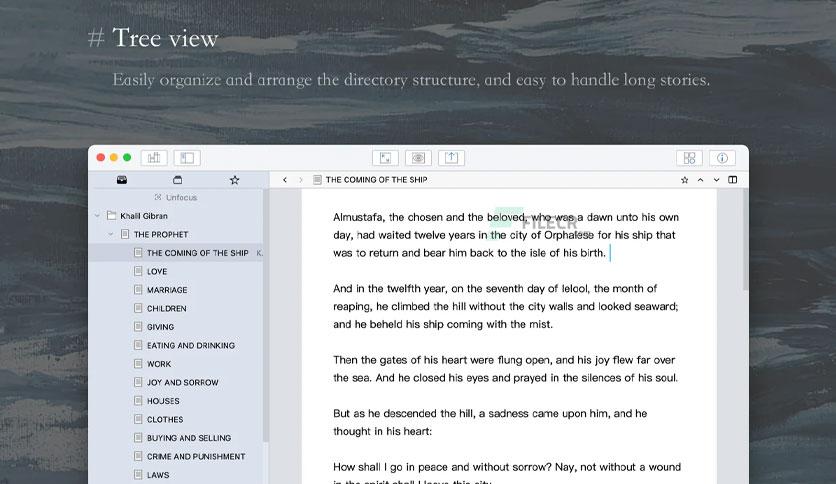Click the sidebar tree vertical scrollbar
The width and height of the screenshot is (836, 484).
point(266,314)
